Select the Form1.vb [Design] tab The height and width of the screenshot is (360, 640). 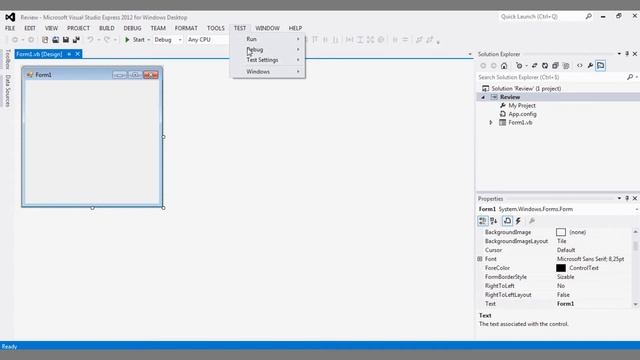click(40, 54)
